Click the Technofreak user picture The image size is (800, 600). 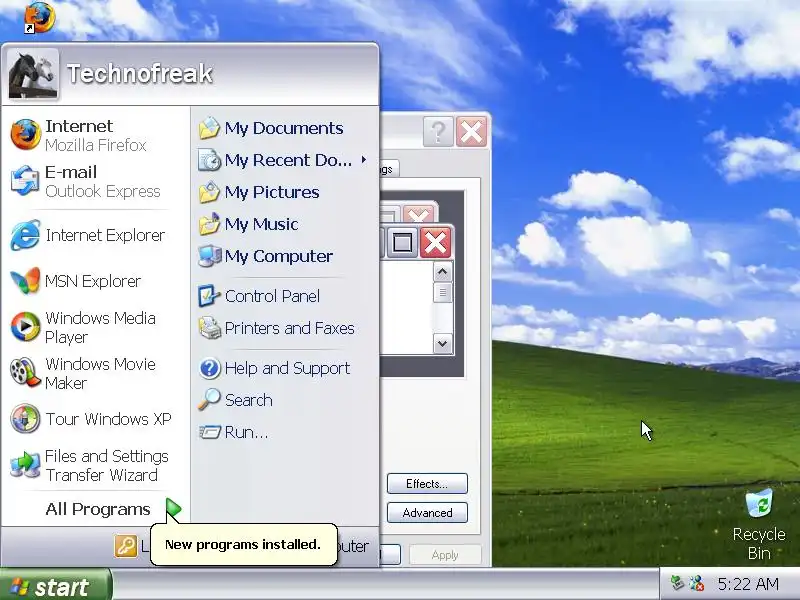(x=33, y=73)
